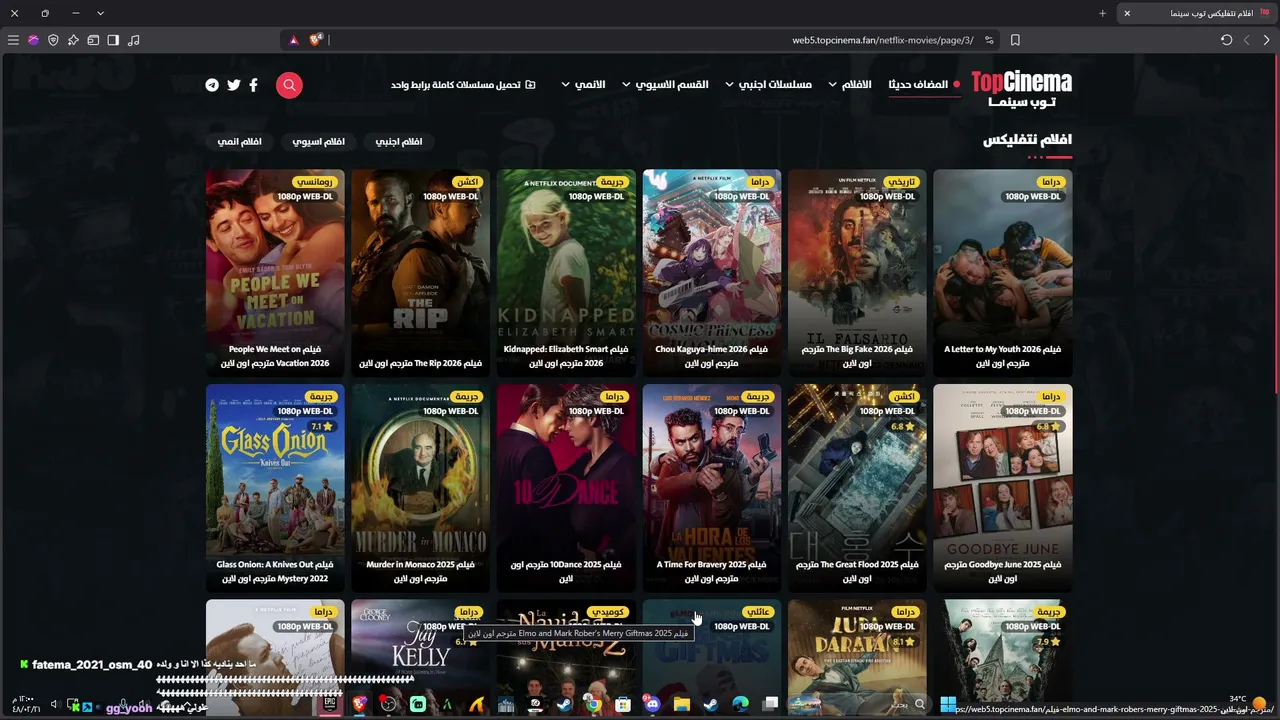This screenshot has height=720, width=1280.
Task: Bookmark this page using the bookmark icon
Action: [x=1015, y=40]
